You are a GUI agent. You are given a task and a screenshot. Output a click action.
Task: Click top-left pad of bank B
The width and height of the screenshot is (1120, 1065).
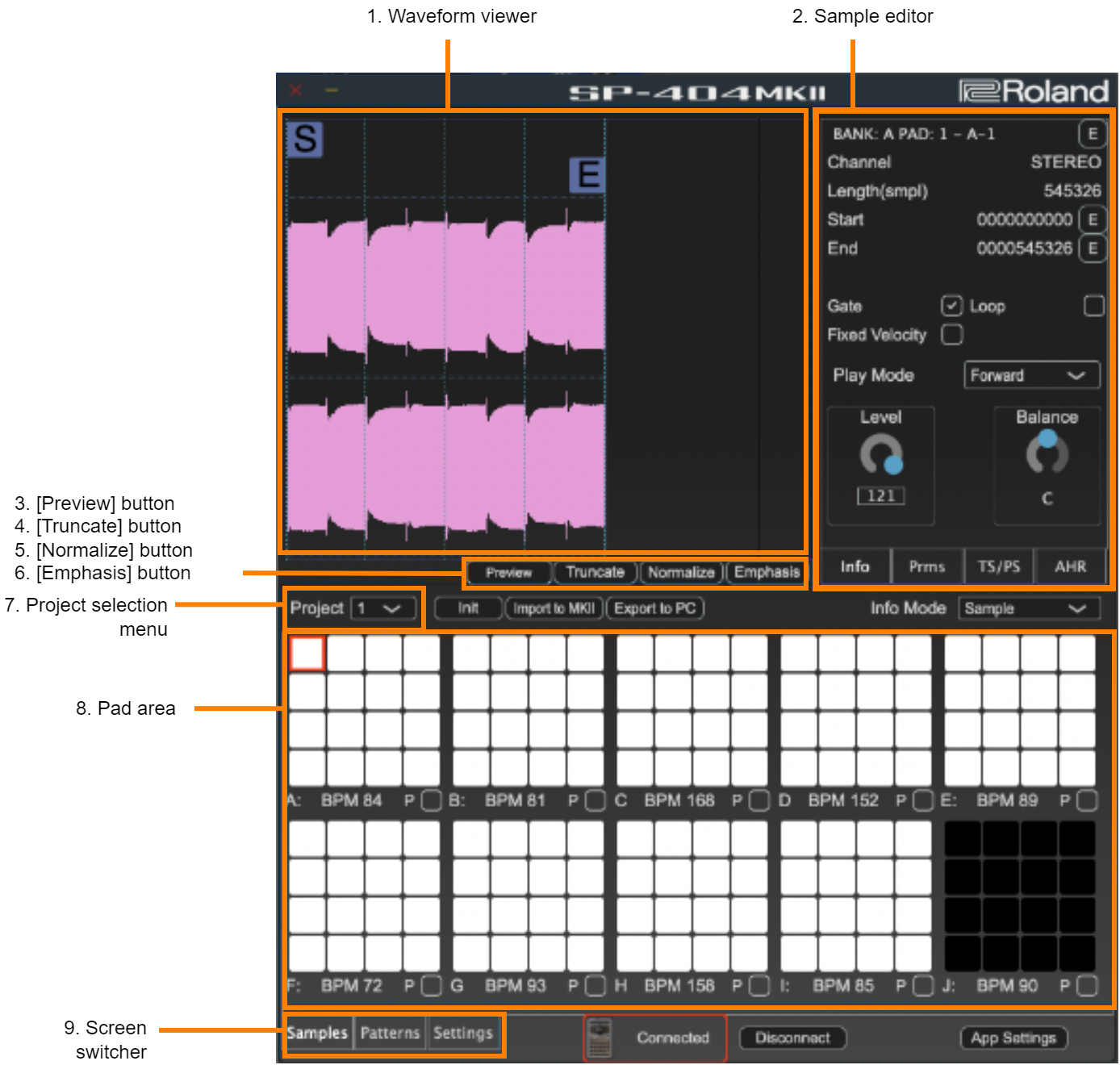coord(471,654)
